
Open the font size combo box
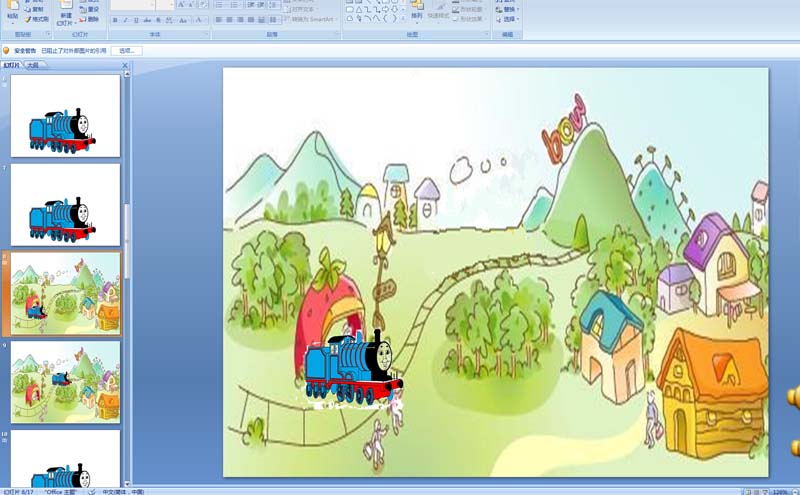click(165, 5)
